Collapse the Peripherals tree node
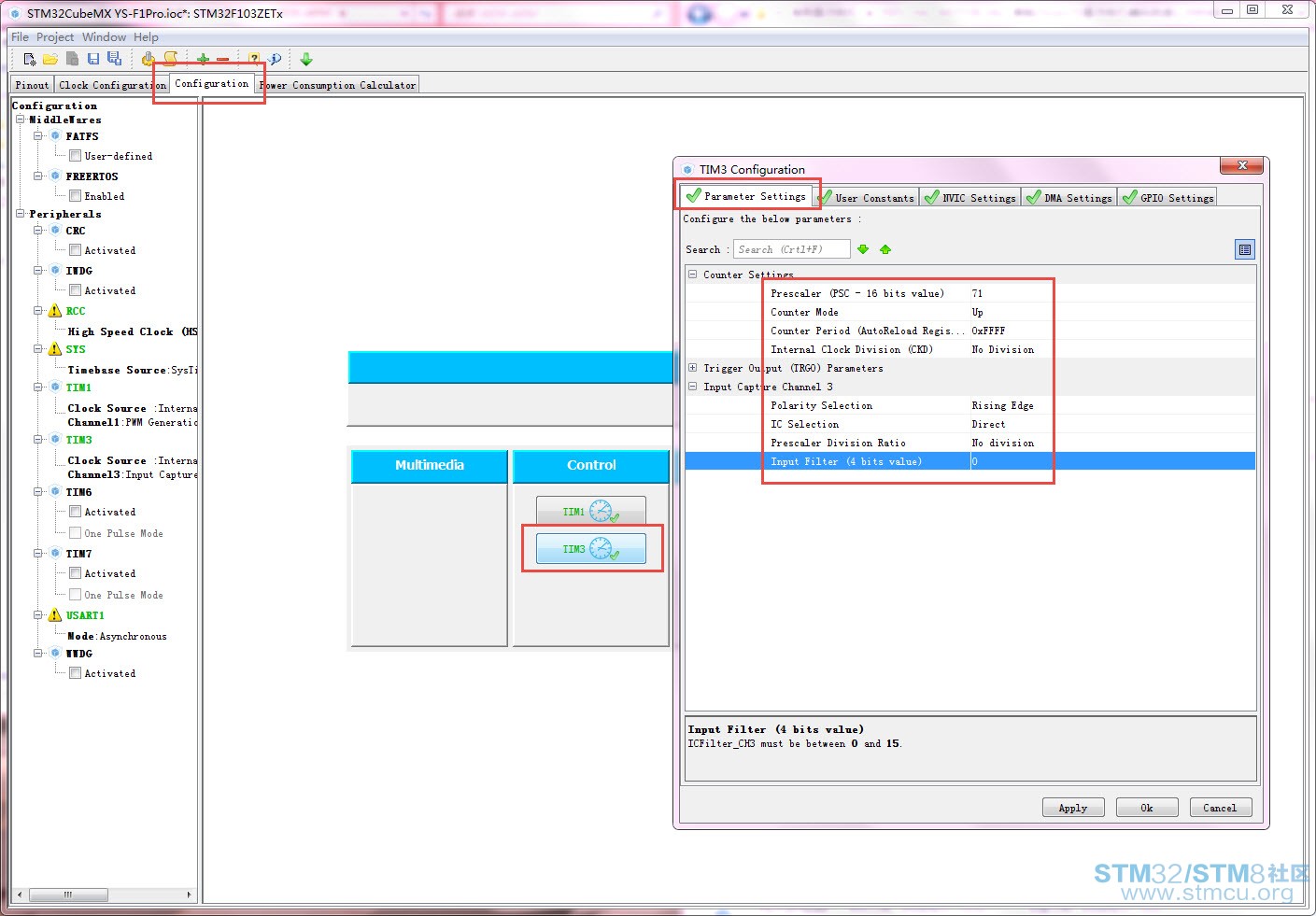The height and width of the screenshot is (916, 1316). coord(20,214)
